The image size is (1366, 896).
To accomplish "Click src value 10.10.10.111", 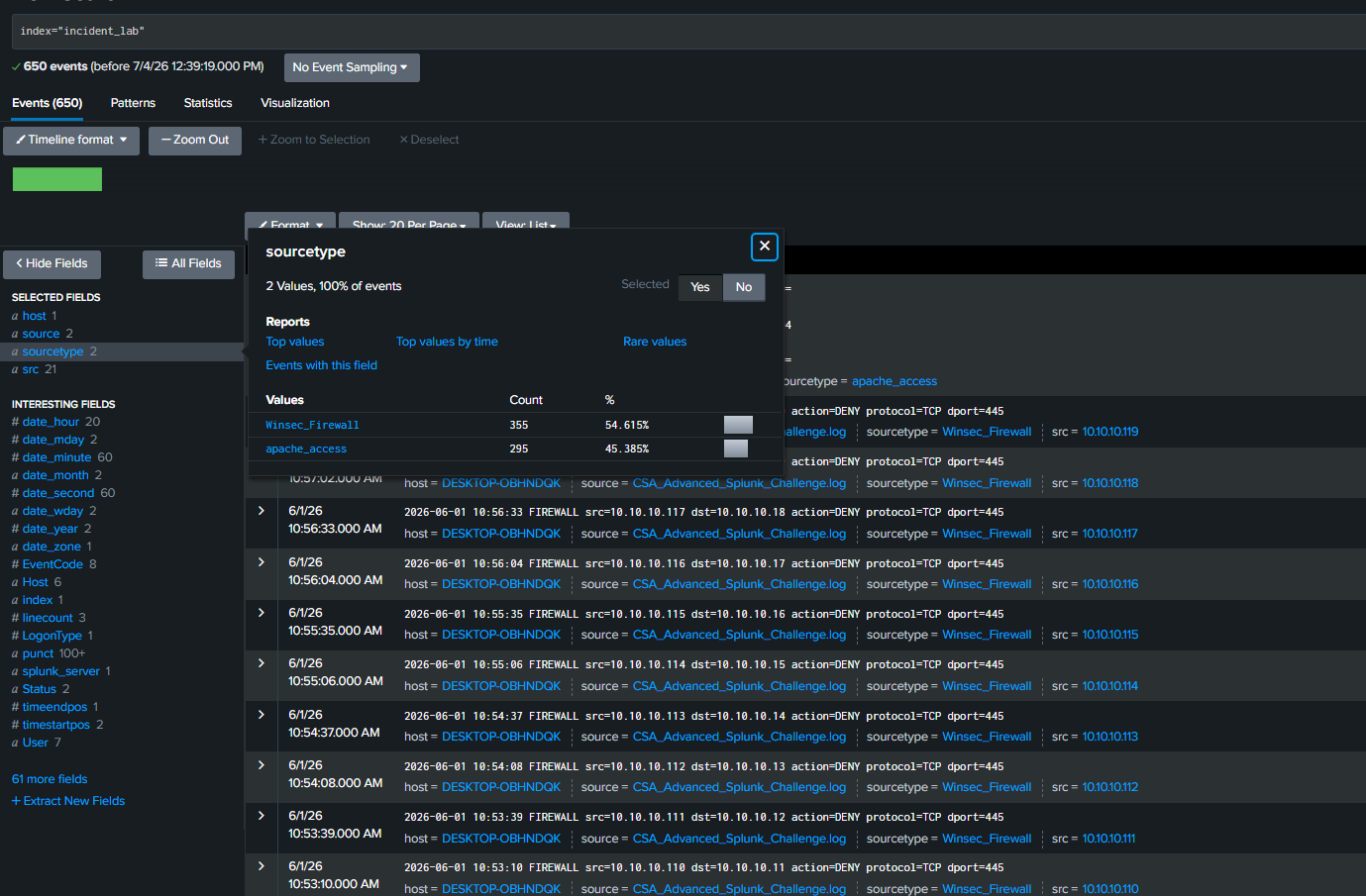I will point(1108,839).
